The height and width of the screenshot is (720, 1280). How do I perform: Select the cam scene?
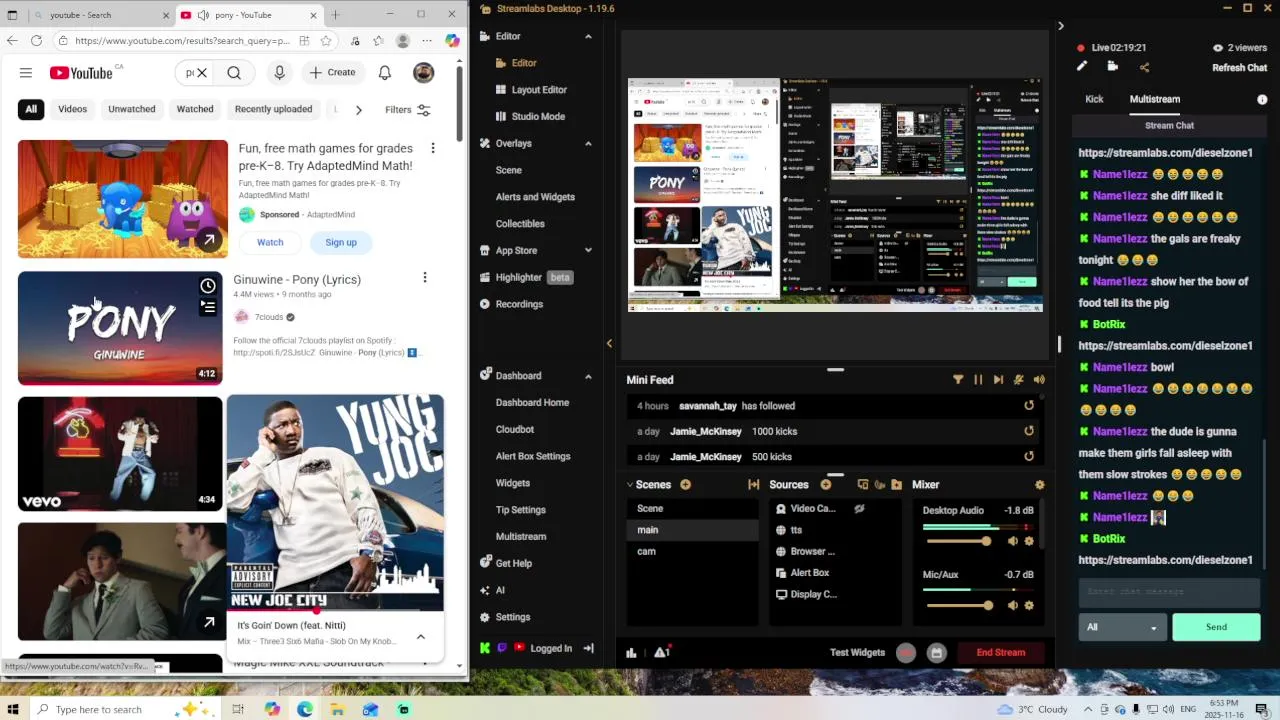coord(693,552)
